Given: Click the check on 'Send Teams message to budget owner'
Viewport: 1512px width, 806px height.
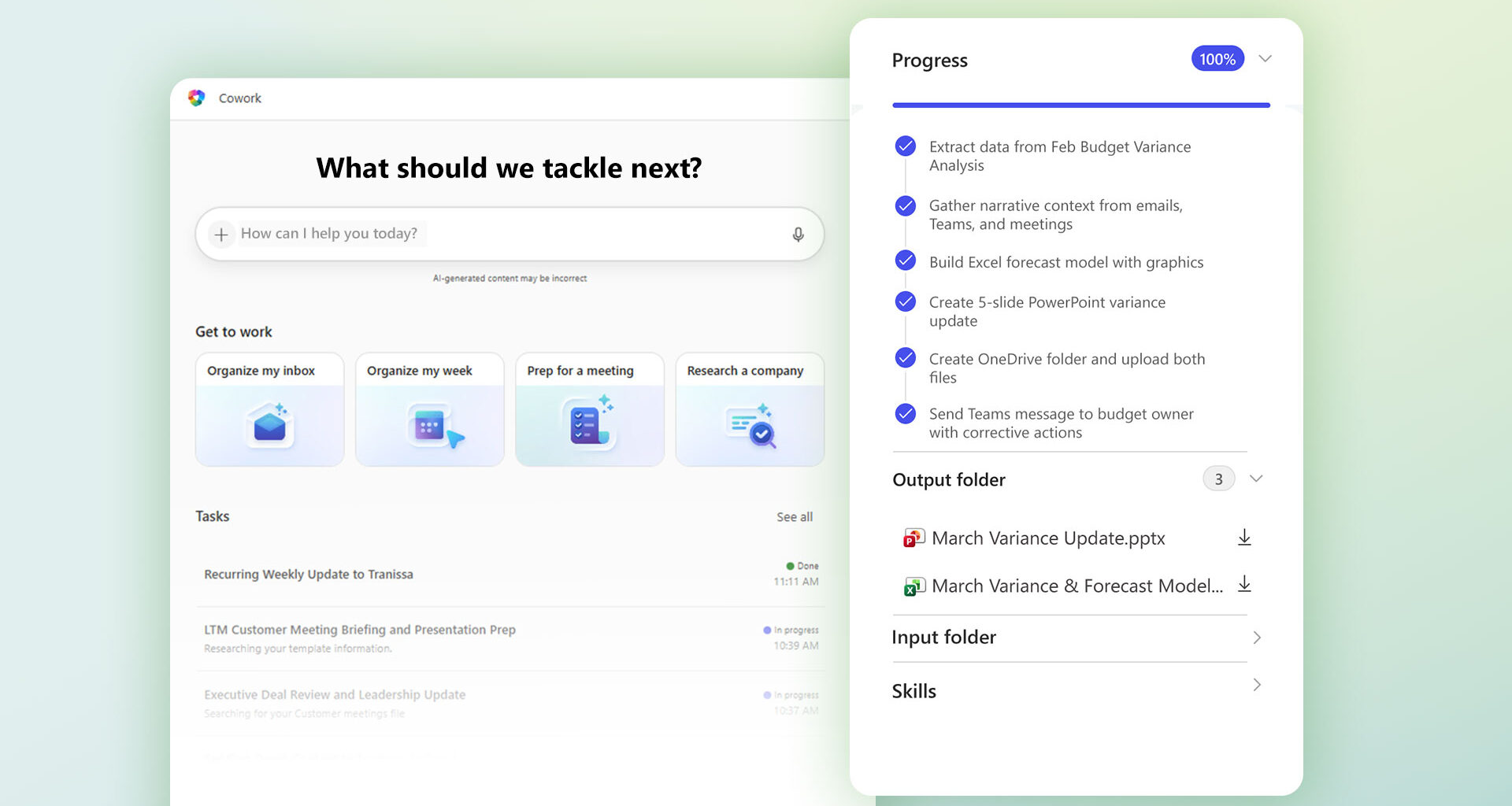Looking at the screenshot, I should click(905, 413).
